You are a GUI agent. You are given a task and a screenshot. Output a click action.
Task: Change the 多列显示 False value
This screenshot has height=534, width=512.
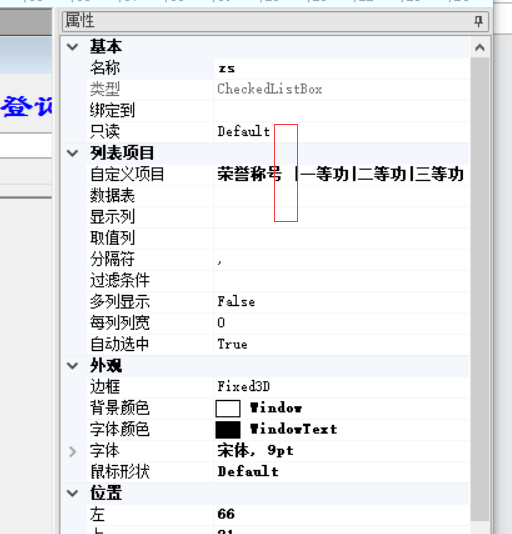tap(341, 302)
